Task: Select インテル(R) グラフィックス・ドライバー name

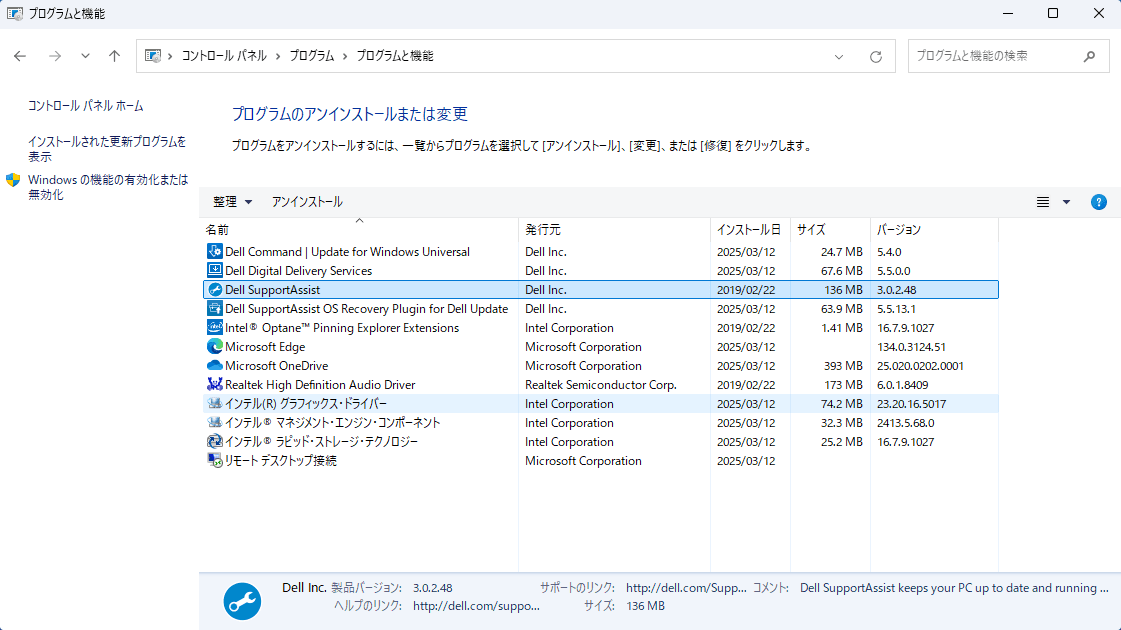Action: [x=306, y=403]
